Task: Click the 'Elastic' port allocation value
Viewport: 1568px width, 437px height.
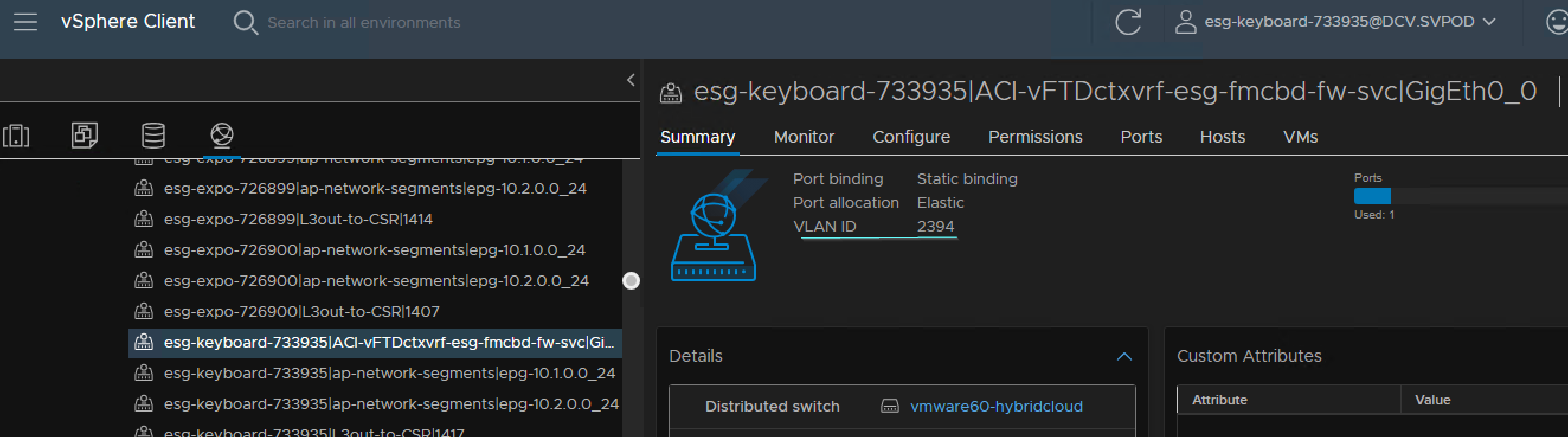Action: coord(940,203)
